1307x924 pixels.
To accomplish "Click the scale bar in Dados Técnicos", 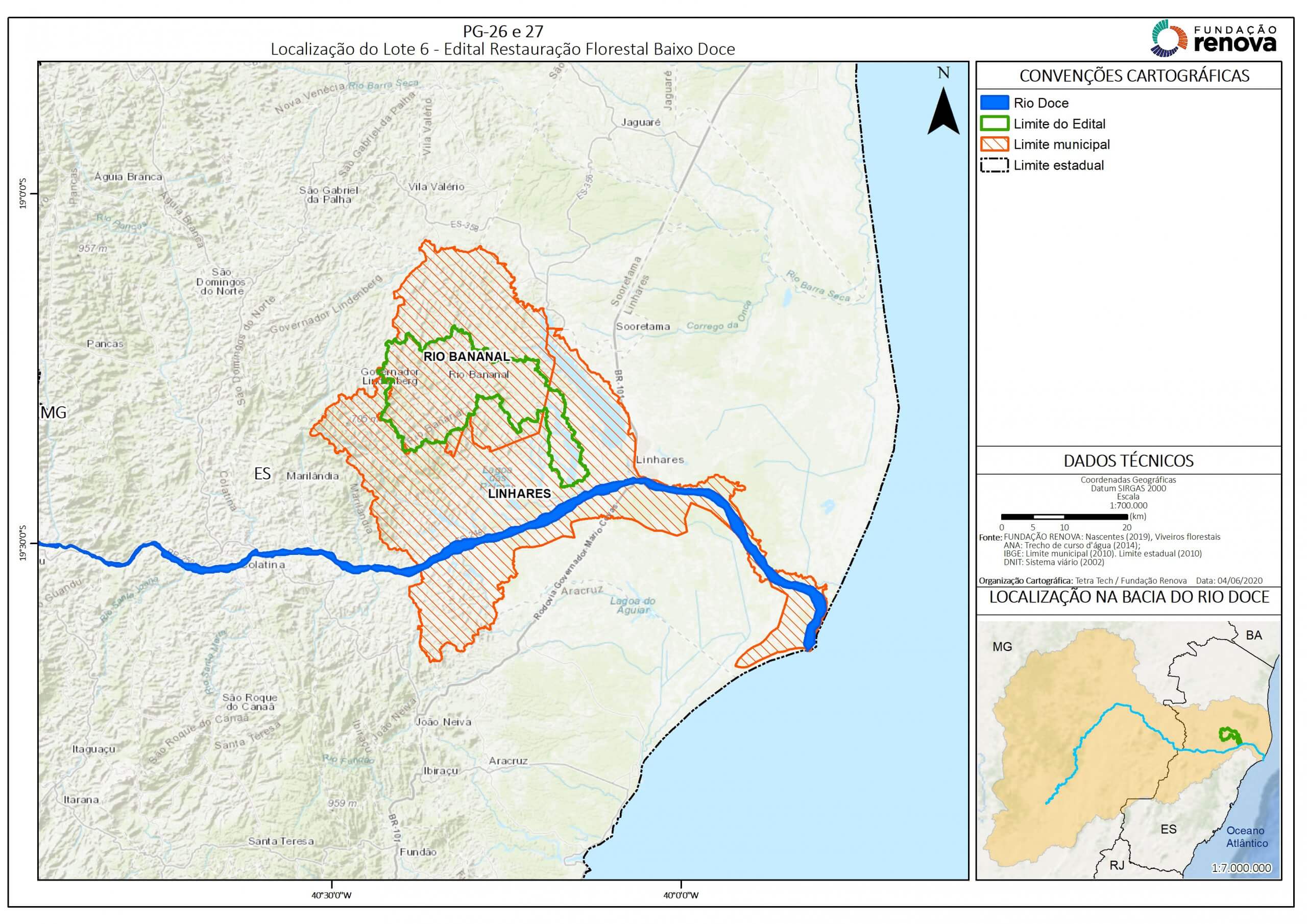I will (1063, 517).
